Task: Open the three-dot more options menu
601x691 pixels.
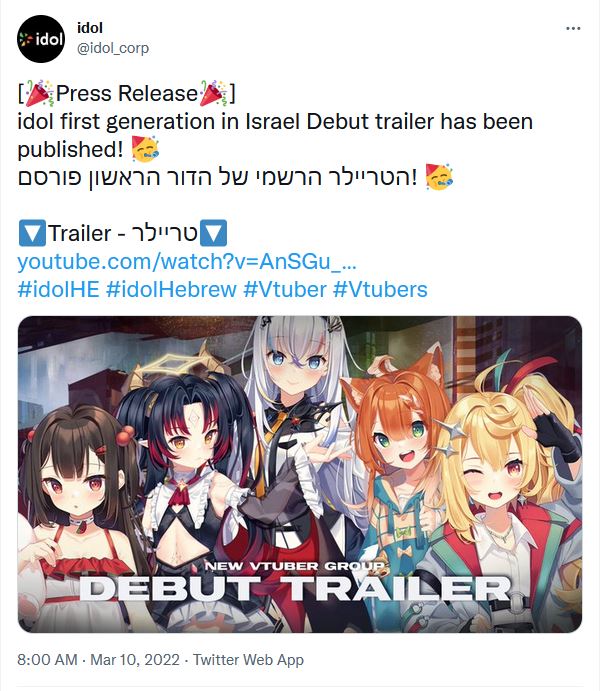Action: coord(573,29)
